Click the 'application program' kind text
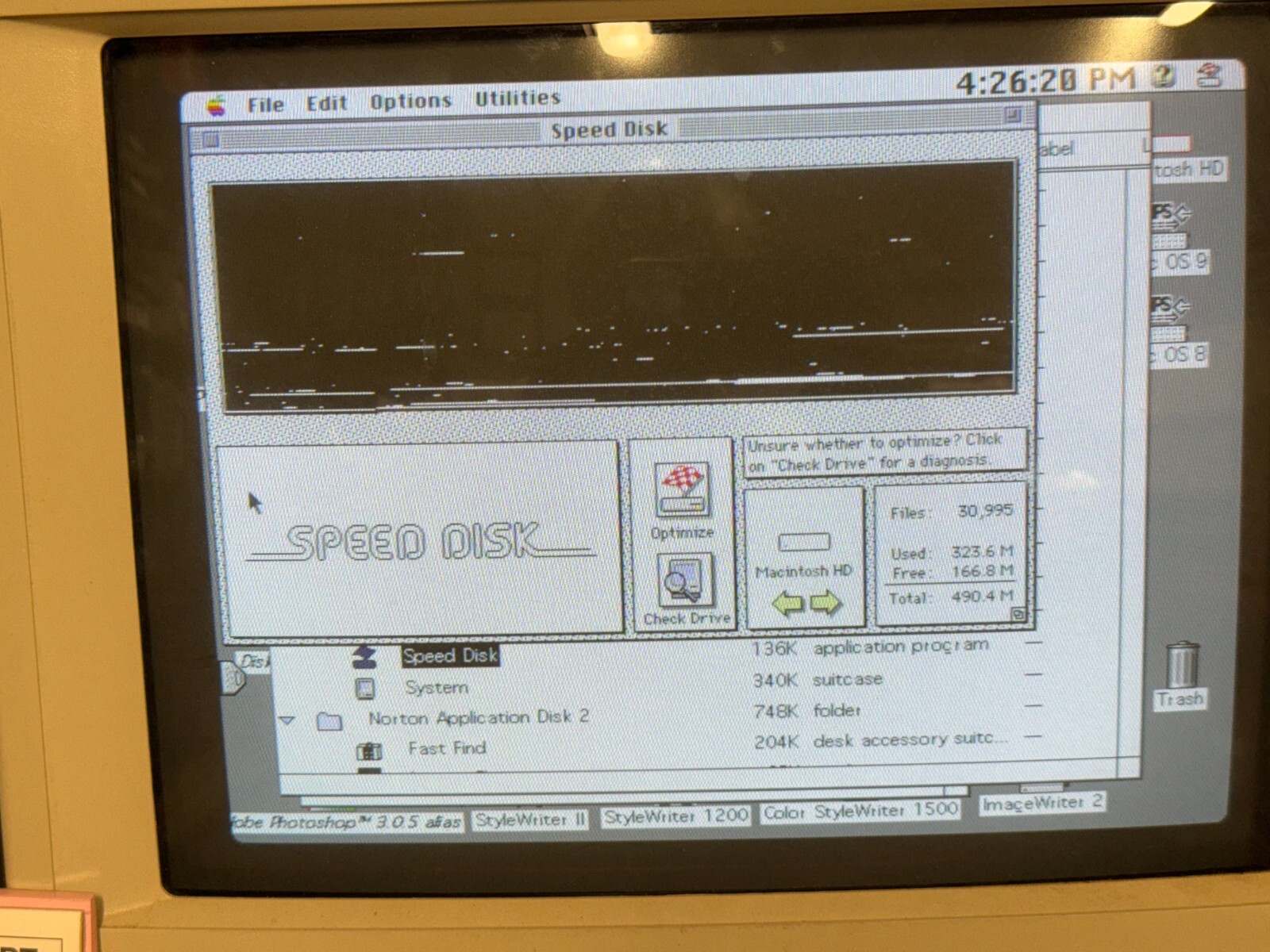This screenshot has height=952, width=1270. [901, 647]
